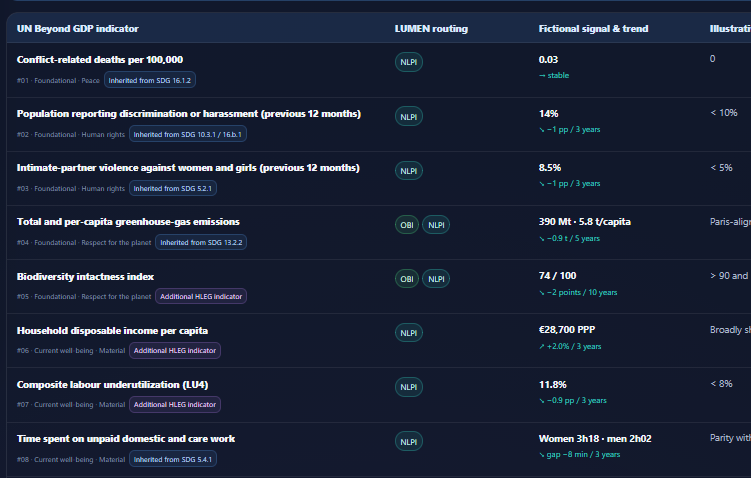Click the '< 10%' target value
The width and height of the screenshot is (751, 478).
click(724, 113)
